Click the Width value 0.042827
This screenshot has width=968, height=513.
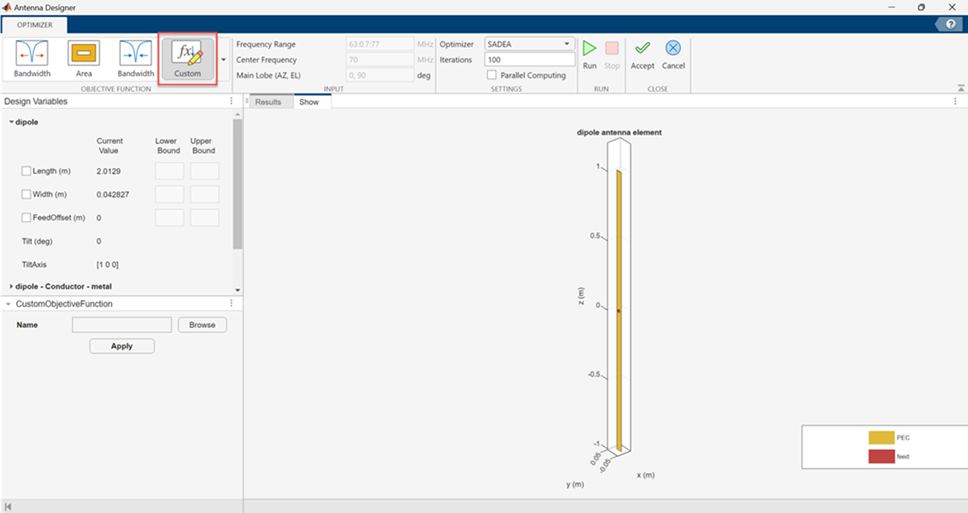point(113,194)
